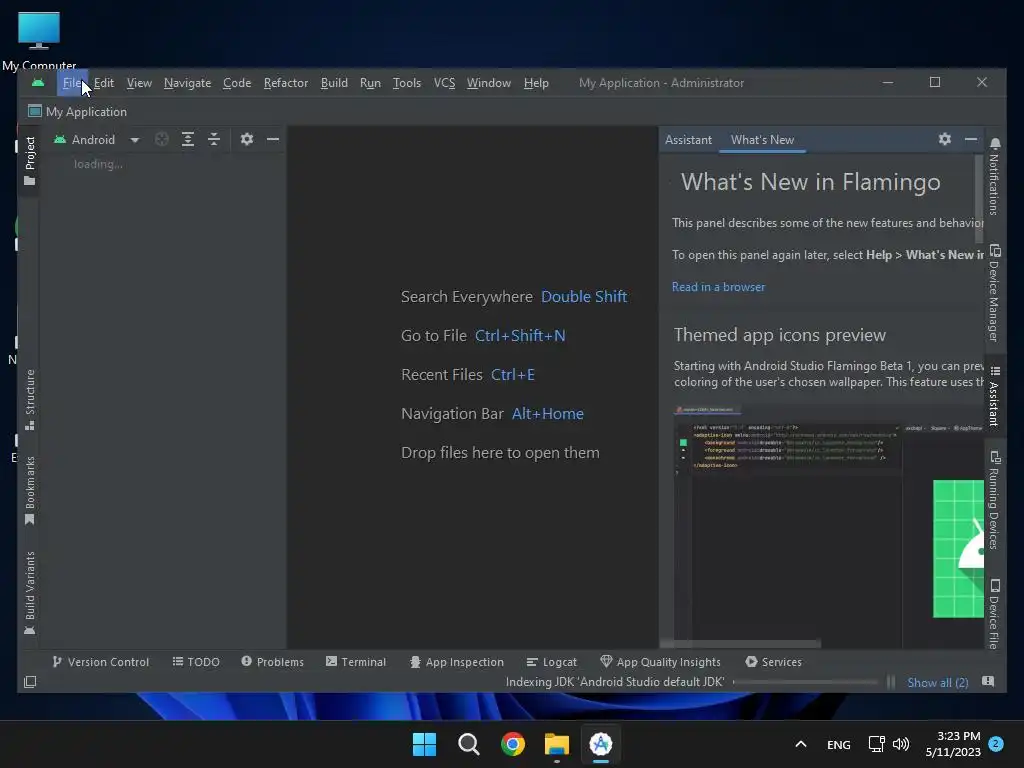Screen dimensions: 1024x768
Task: Toggle the Device File Explorer sidebar tab
Action: pyautogui.click(x=994, y=613)
